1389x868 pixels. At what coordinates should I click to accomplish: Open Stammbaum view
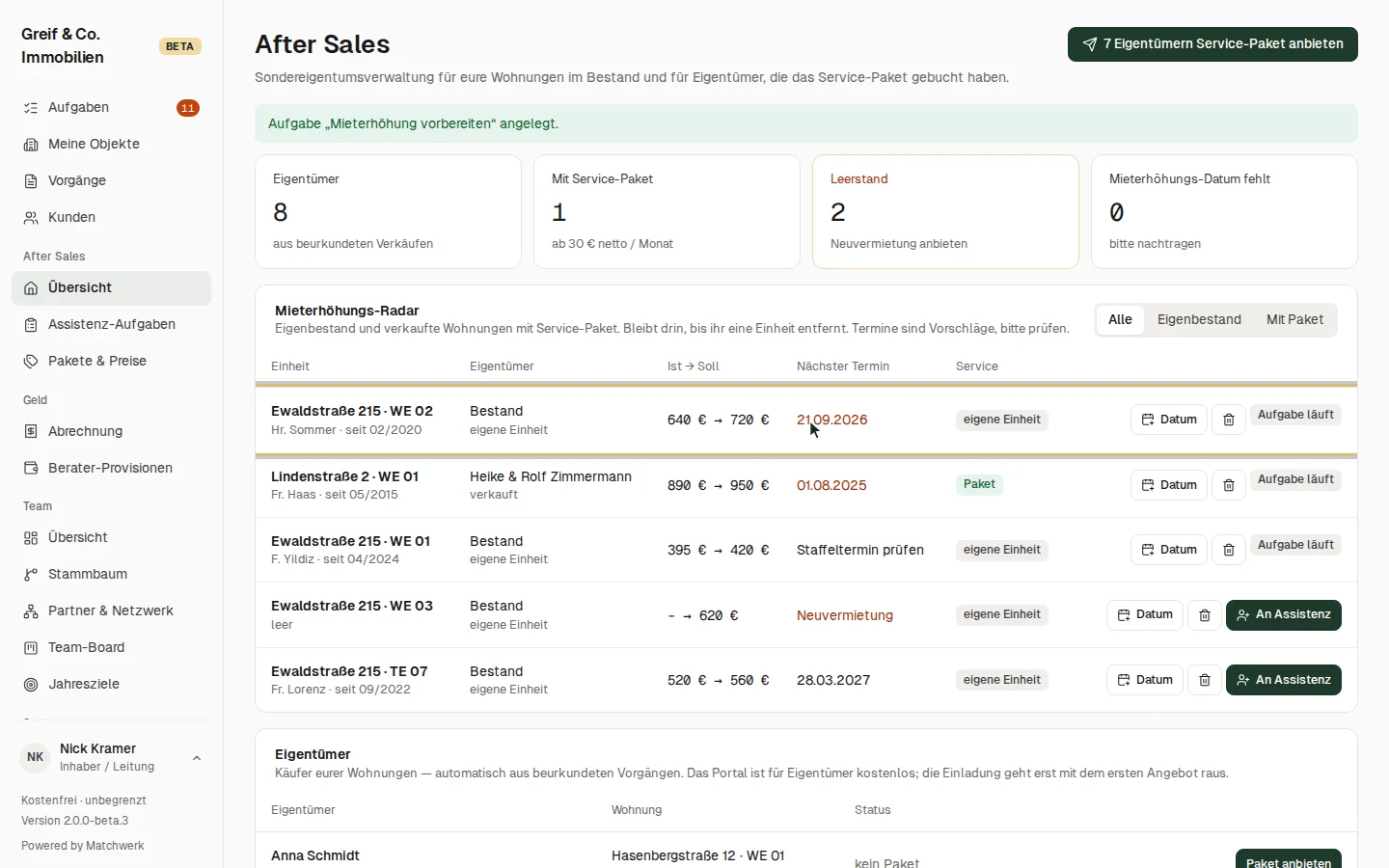[x=111, y=574]
